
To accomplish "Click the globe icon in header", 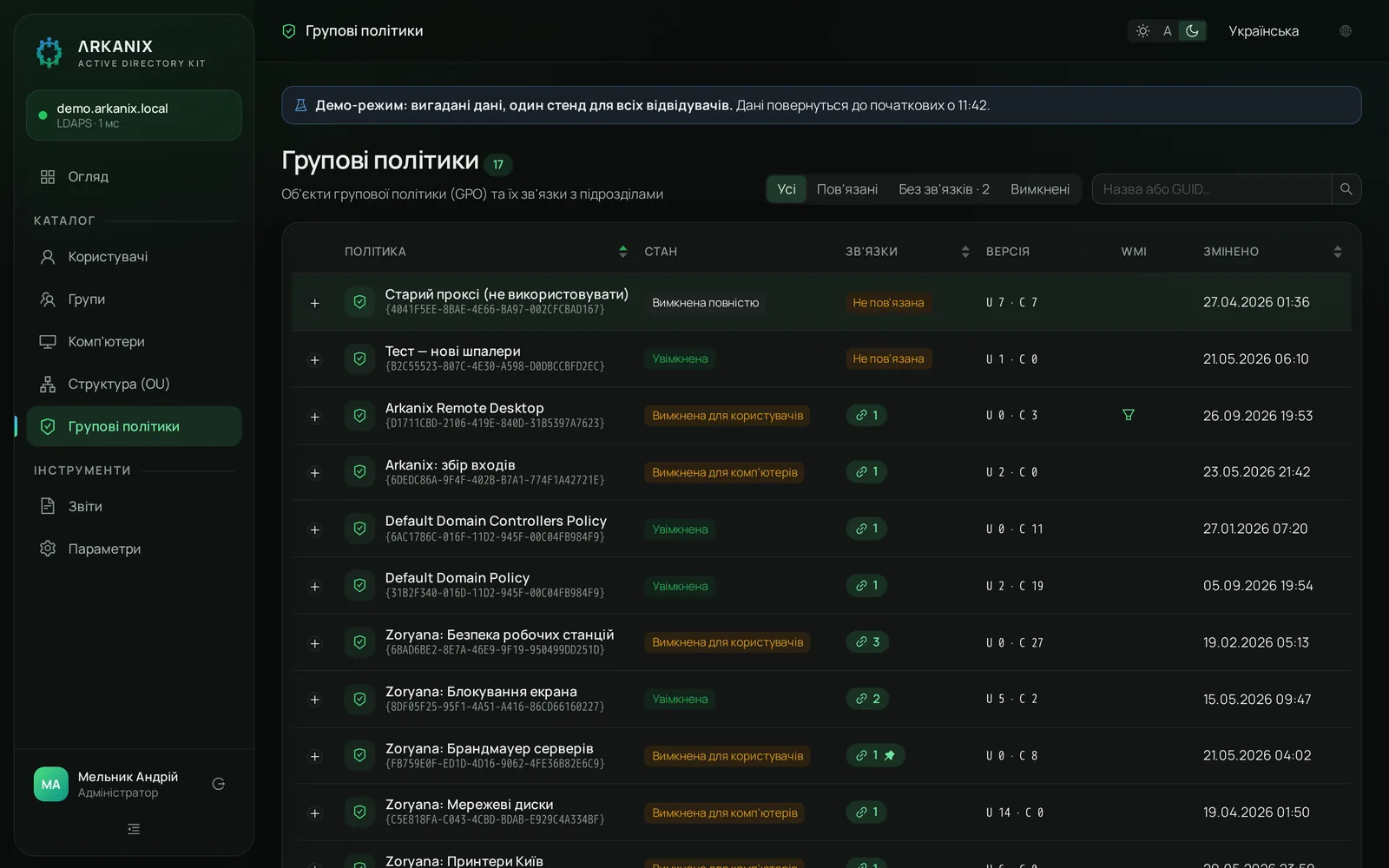I will point(1346,31).
